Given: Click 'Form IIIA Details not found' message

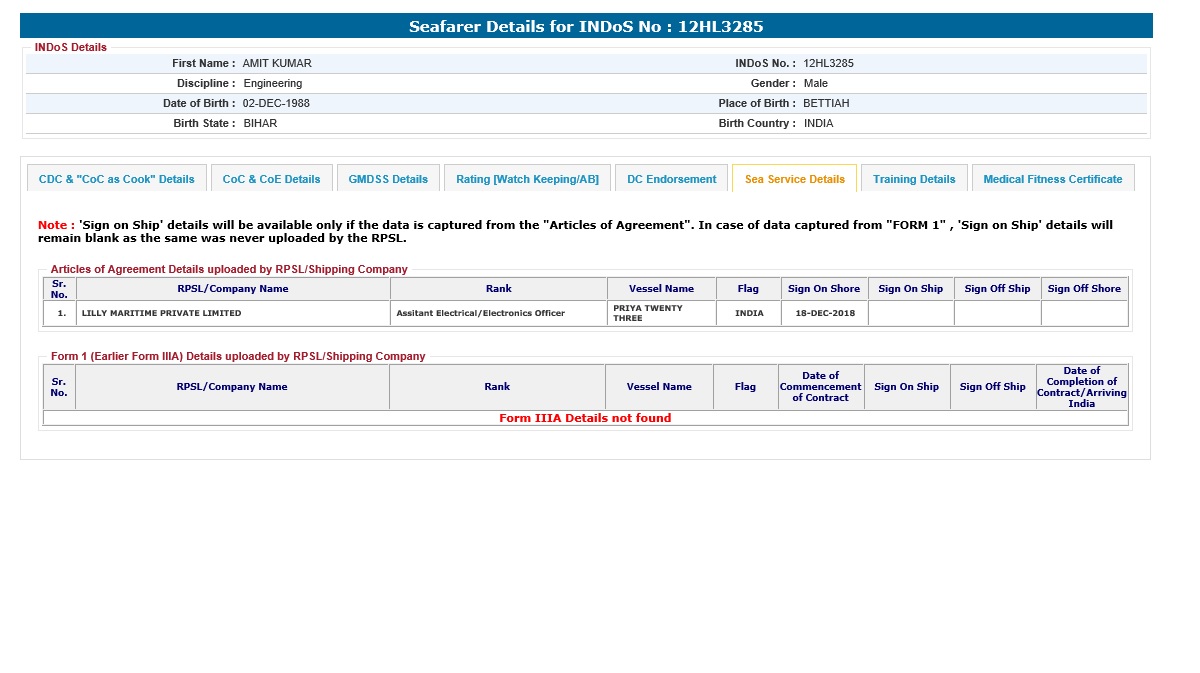Looking at the screenshot, I should click(585, 418).
